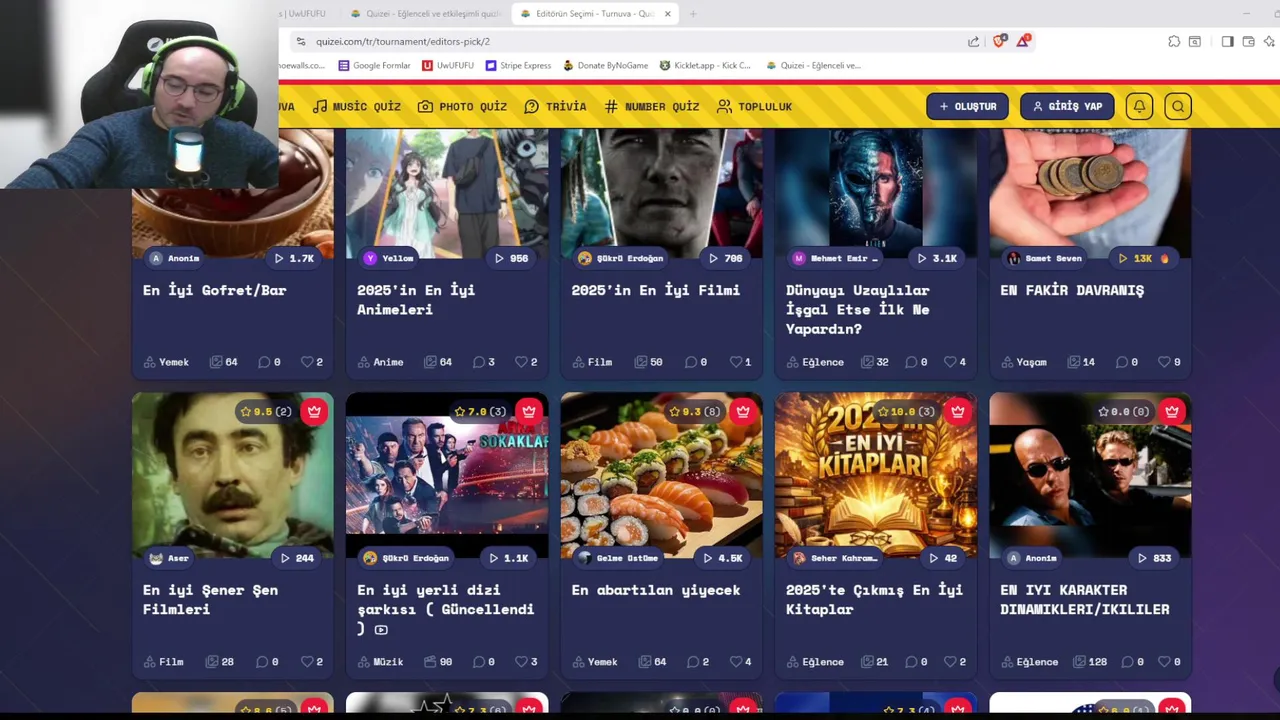Click the share icon in address bar
1280x720 pixels.
pyautogui.click(x=973, y=41)
